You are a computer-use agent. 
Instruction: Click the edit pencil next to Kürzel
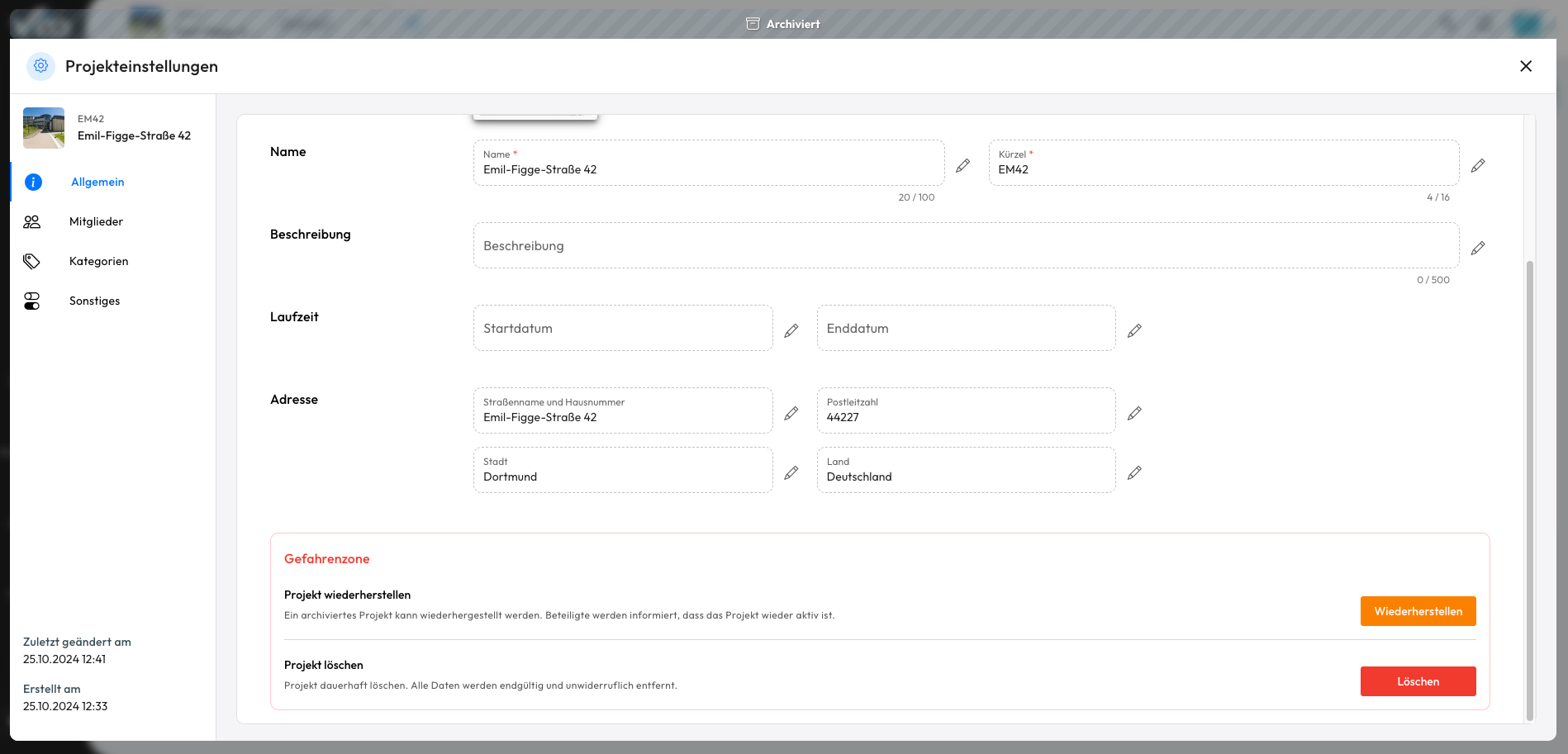(1478, 166)
